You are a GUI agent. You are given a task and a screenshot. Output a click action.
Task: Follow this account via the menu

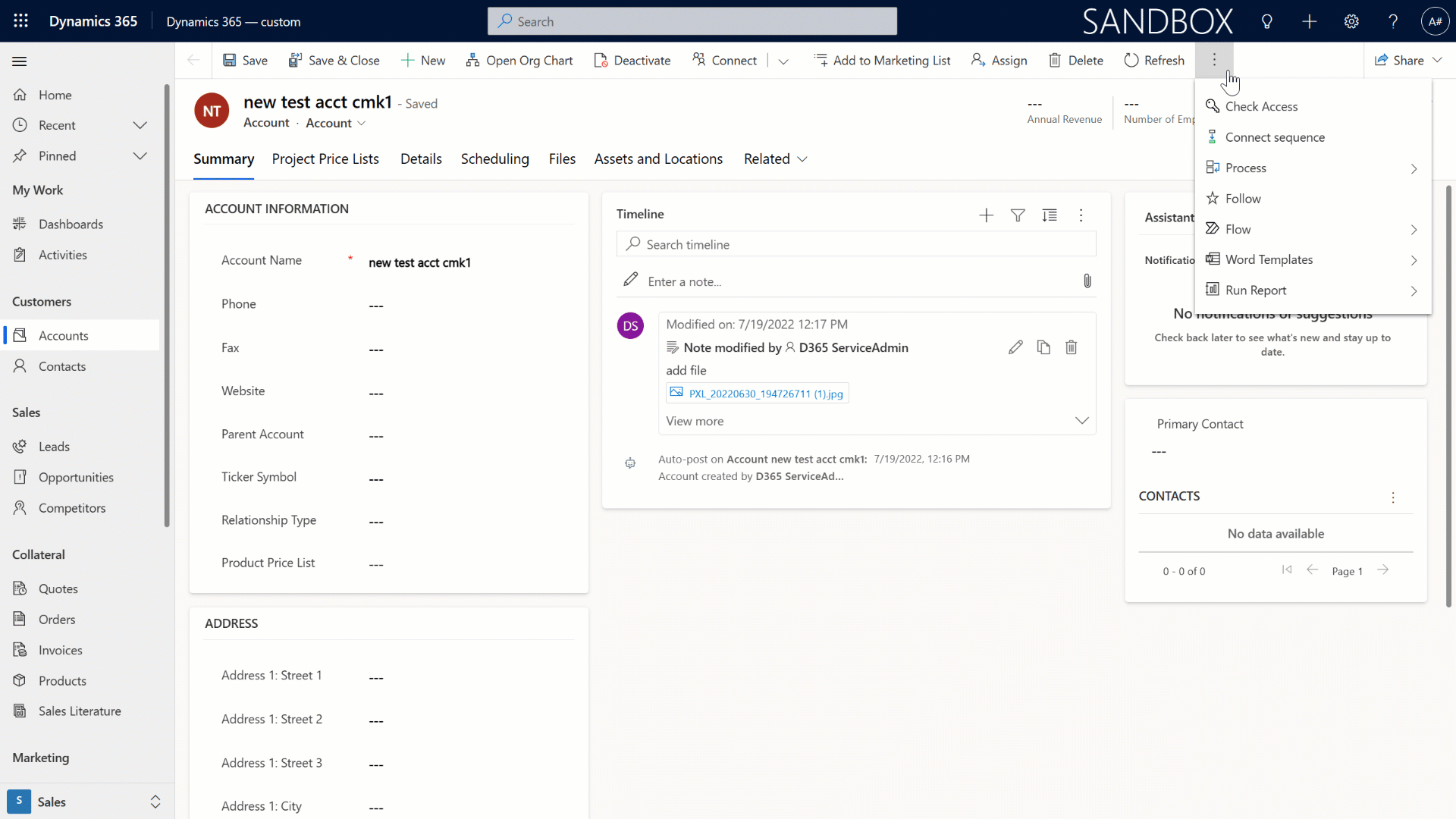point(1243,198)
